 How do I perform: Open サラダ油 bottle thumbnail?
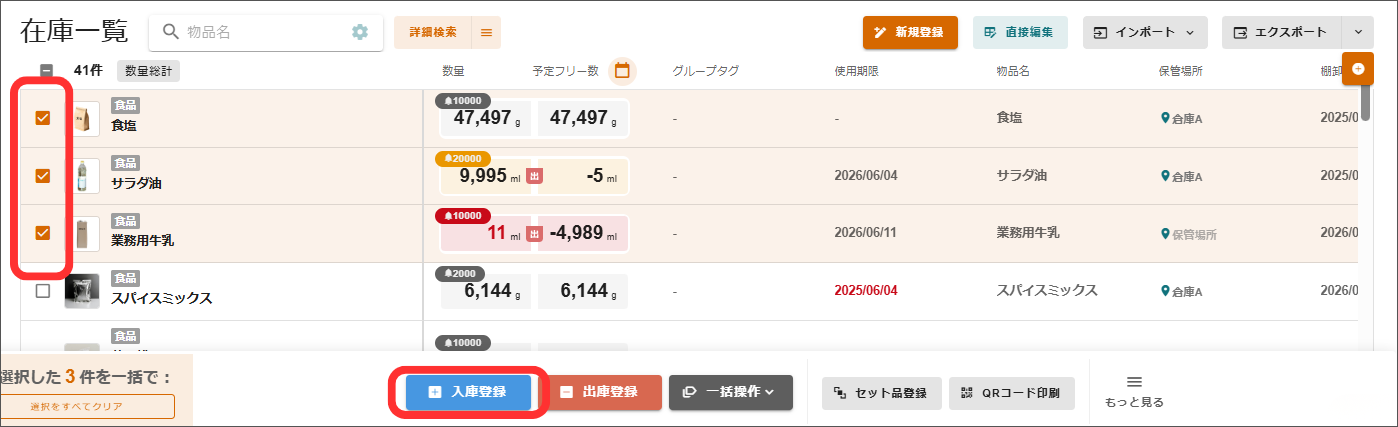(83, 176)
